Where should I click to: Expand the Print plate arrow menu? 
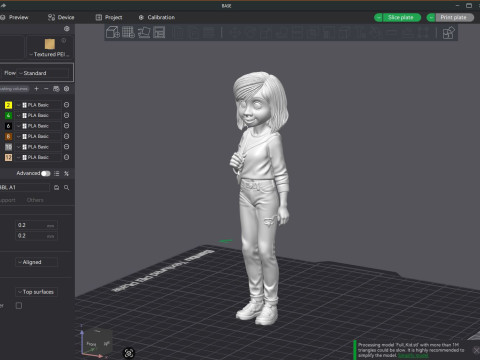(431, 17)
